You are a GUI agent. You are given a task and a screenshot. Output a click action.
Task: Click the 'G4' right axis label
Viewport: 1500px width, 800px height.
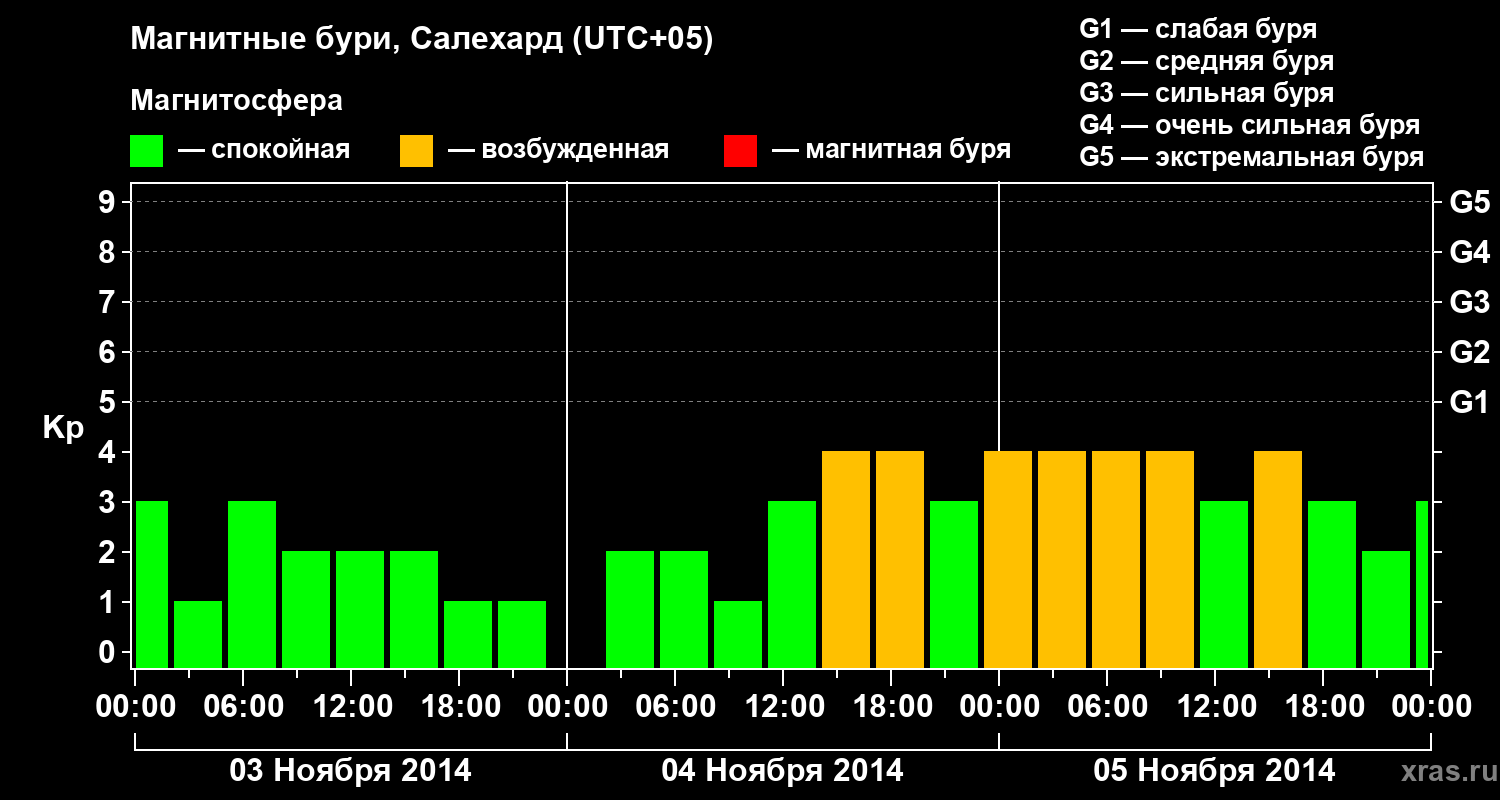(1469, 252)
